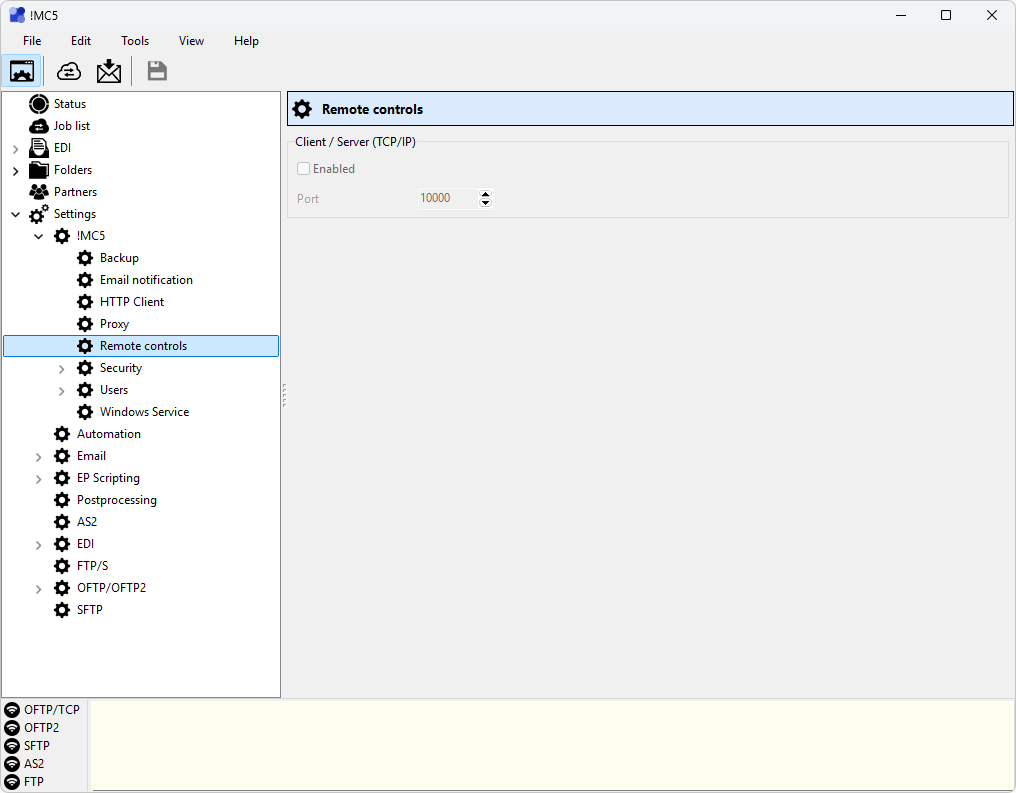The image size is (1016, 793).
Task: Click the Backup gear icon
Action: (85, 258)
